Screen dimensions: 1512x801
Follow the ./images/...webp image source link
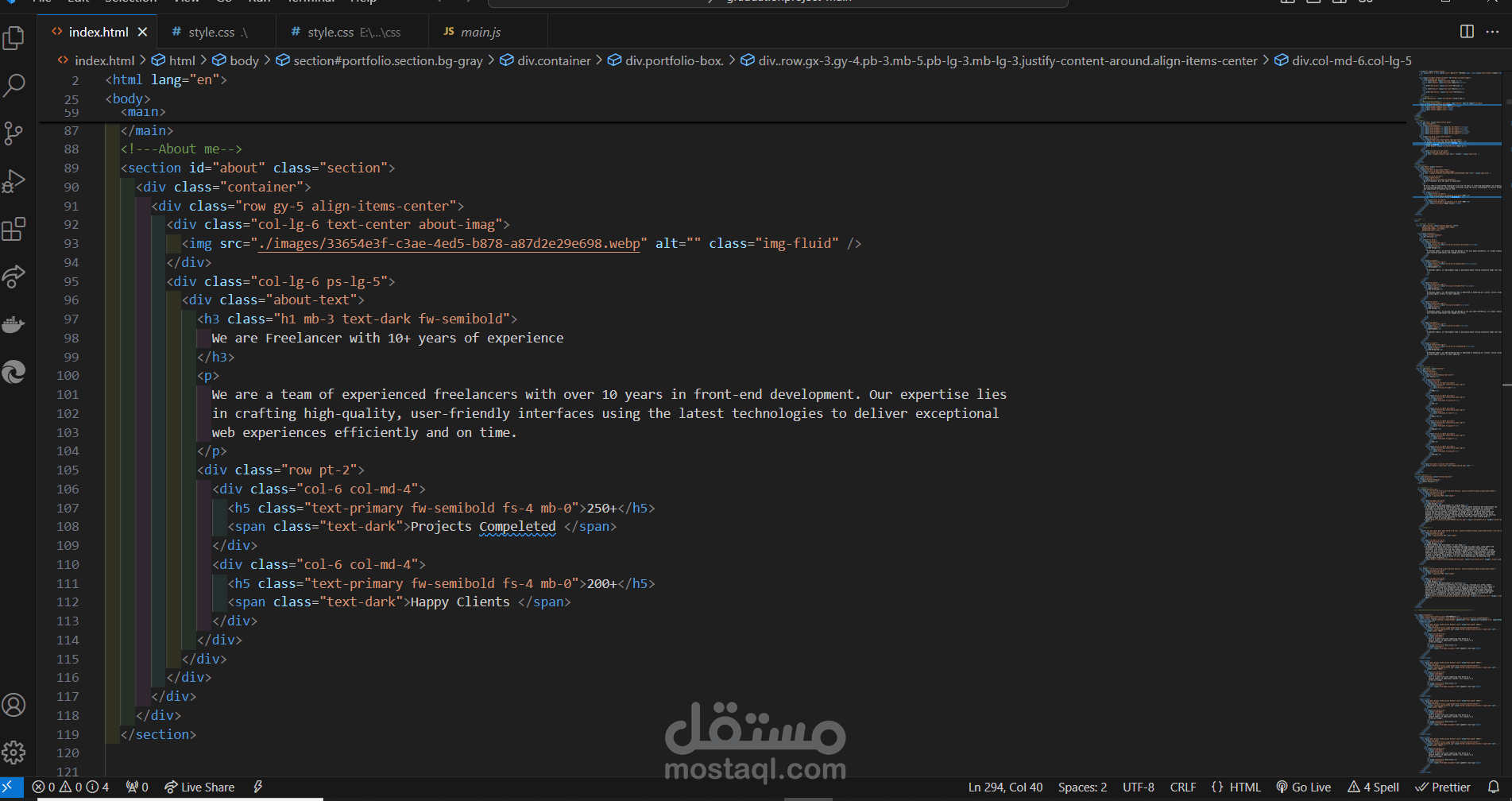(450, 243)
